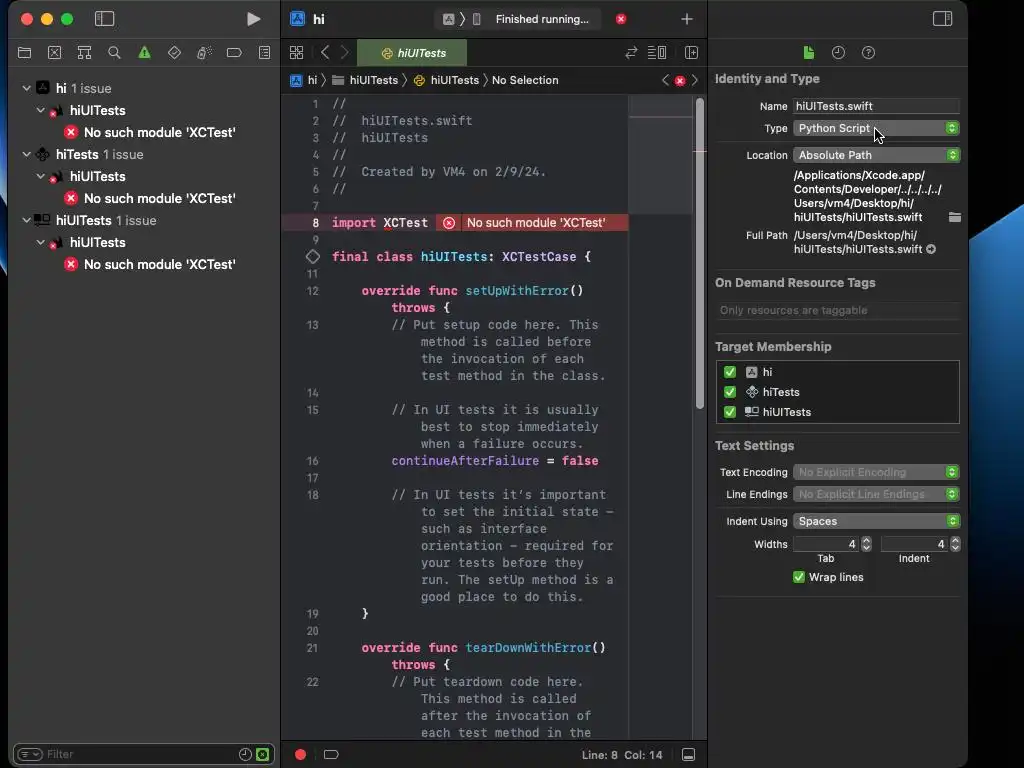1024x768 pixels.
Task: Click the test diamond beside class hiUITests
Action: (x=313, y=257)
